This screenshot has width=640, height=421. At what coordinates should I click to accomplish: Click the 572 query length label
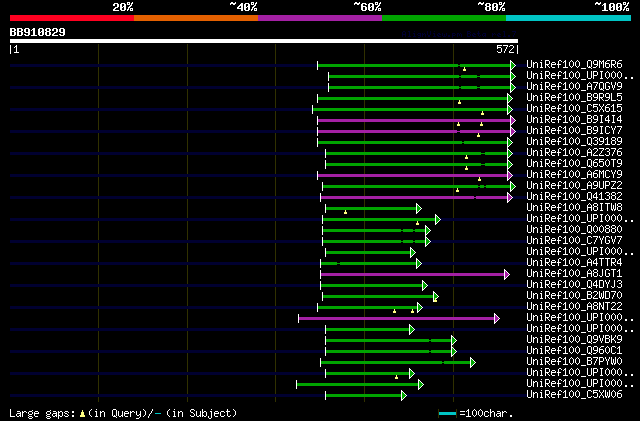click(505, 49)
